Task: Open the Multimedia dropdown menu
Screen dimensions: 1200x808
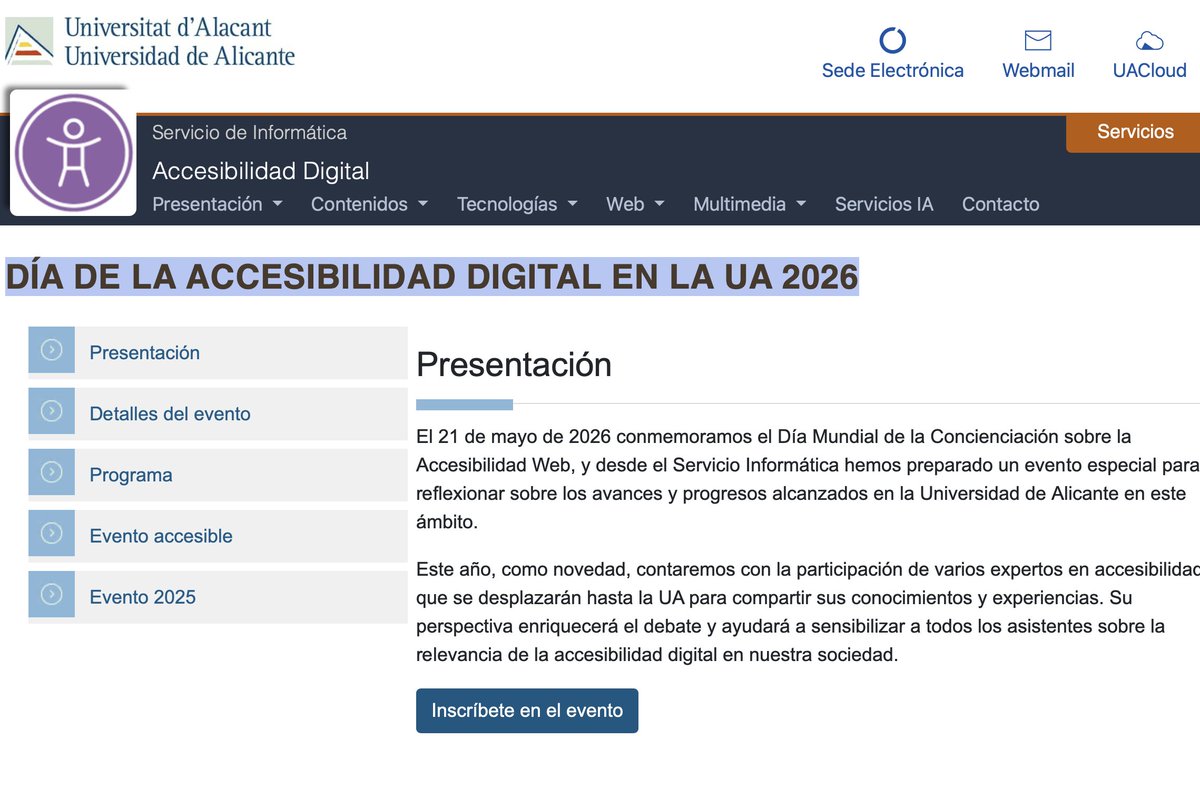Action: [750, 204]
